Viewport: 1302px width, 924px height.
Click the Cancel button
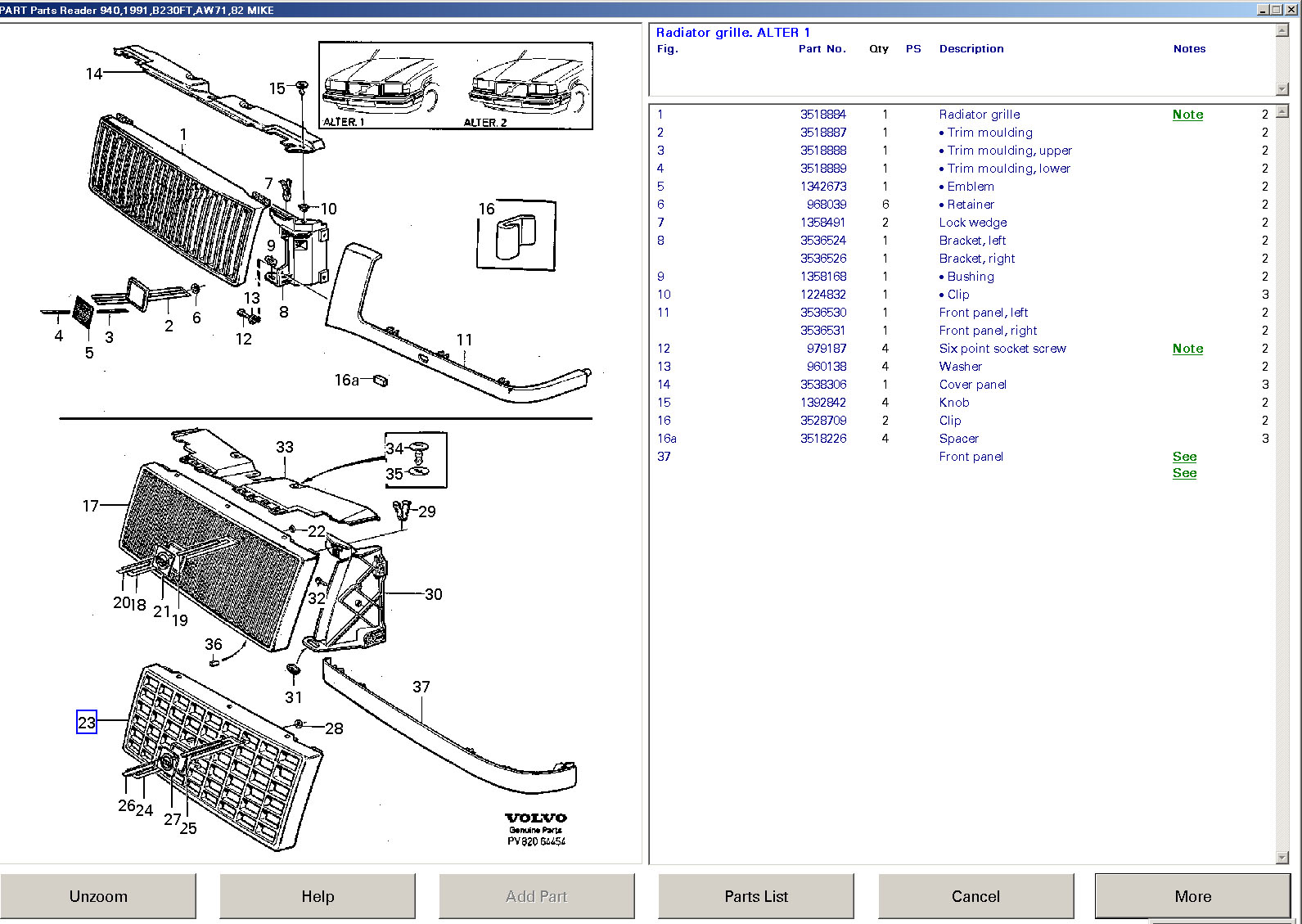(975, 896)
